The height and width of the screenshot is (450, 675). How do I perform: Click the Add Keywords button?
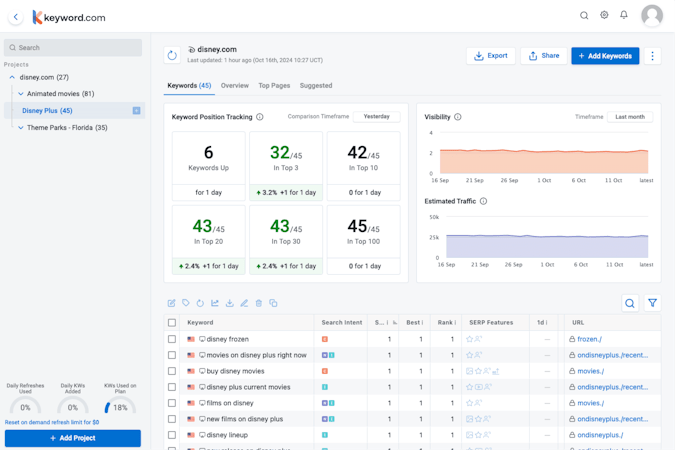click(605, 56)
